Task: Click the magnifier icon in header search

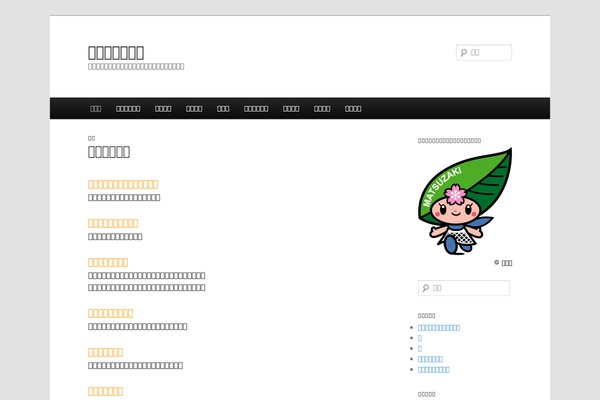Action: (464, 52)
